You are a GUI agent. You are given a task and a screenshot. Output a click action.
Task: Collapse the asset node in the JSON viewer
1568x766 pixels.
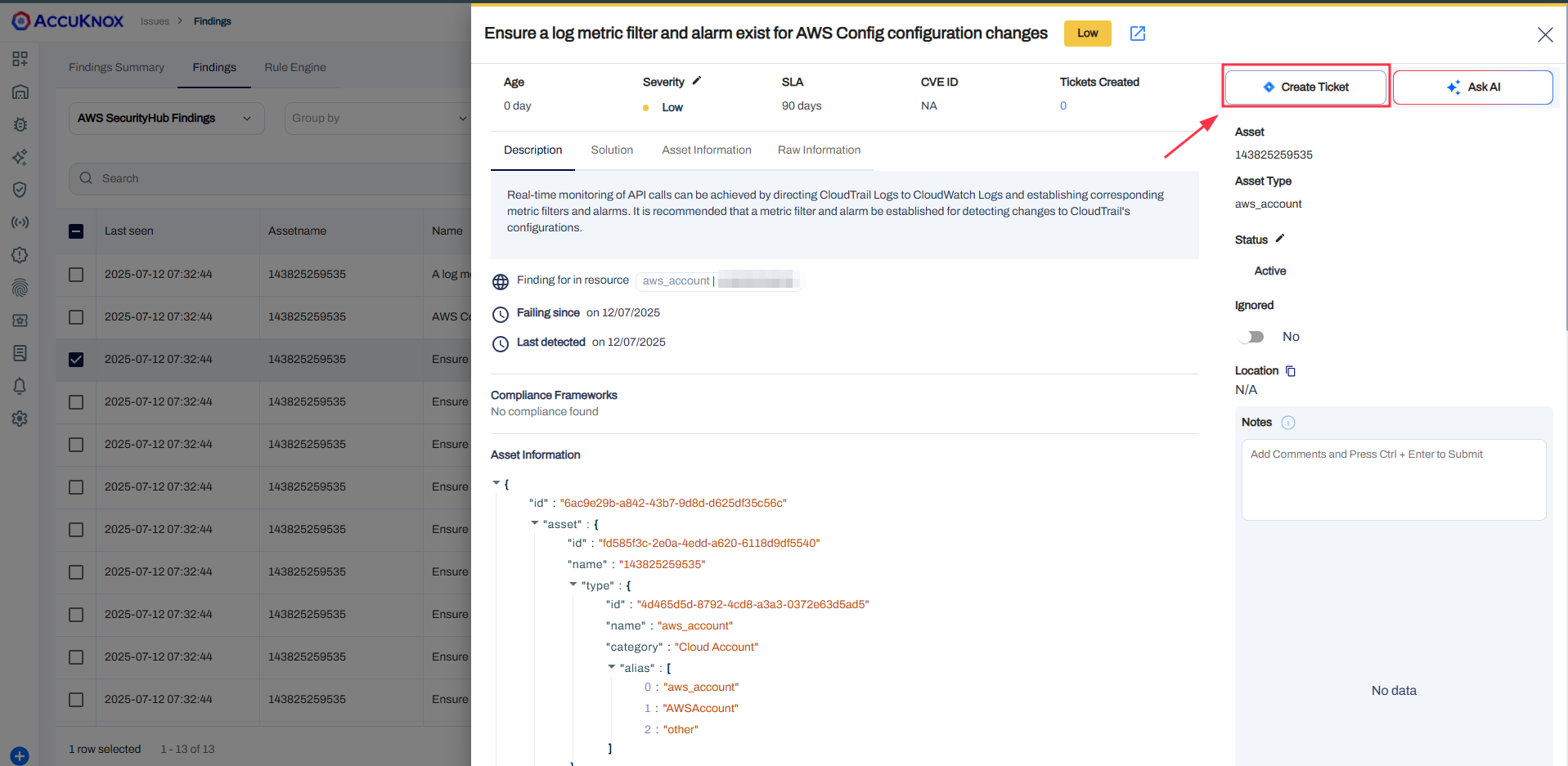click(533, 523)
